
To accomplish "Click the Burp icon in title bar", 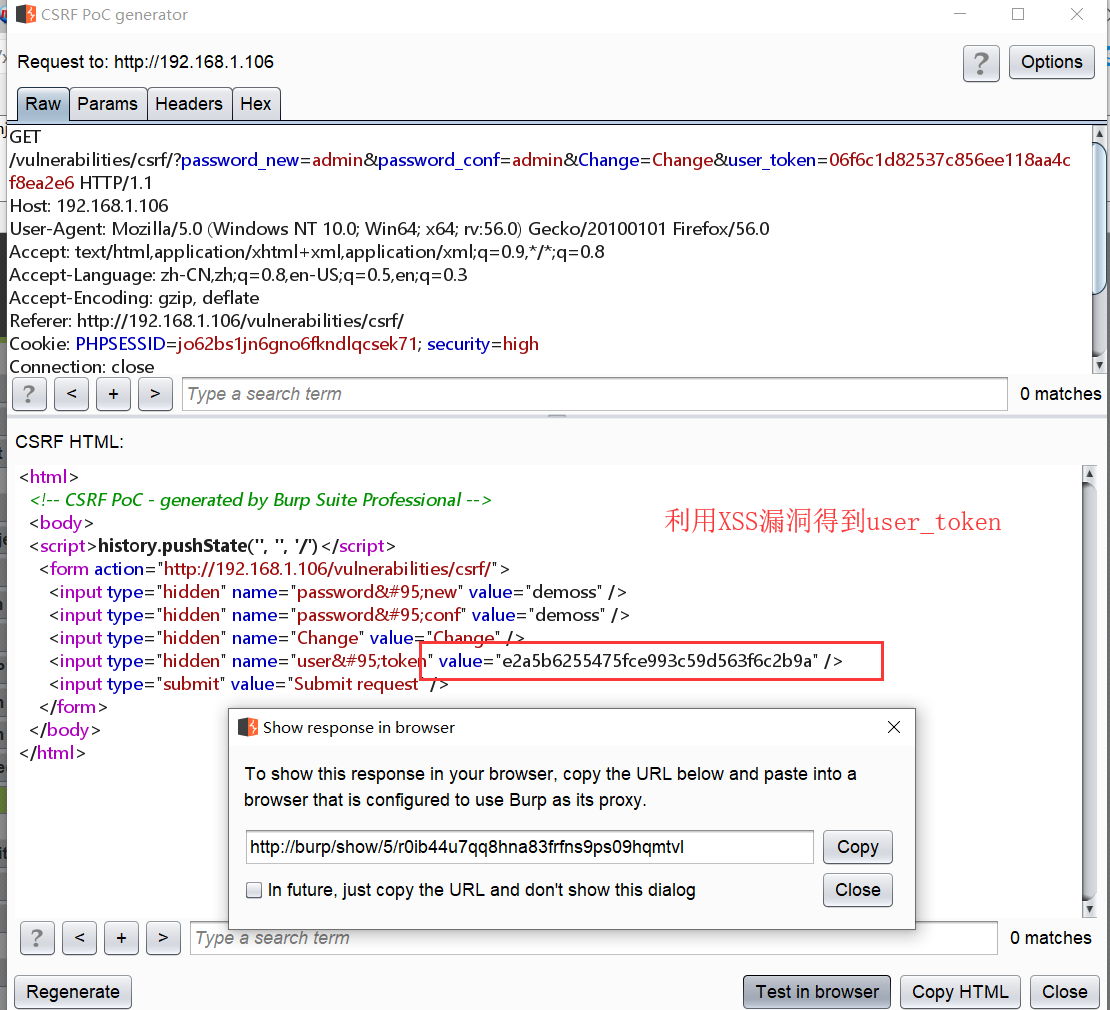I will pos(25,14).
